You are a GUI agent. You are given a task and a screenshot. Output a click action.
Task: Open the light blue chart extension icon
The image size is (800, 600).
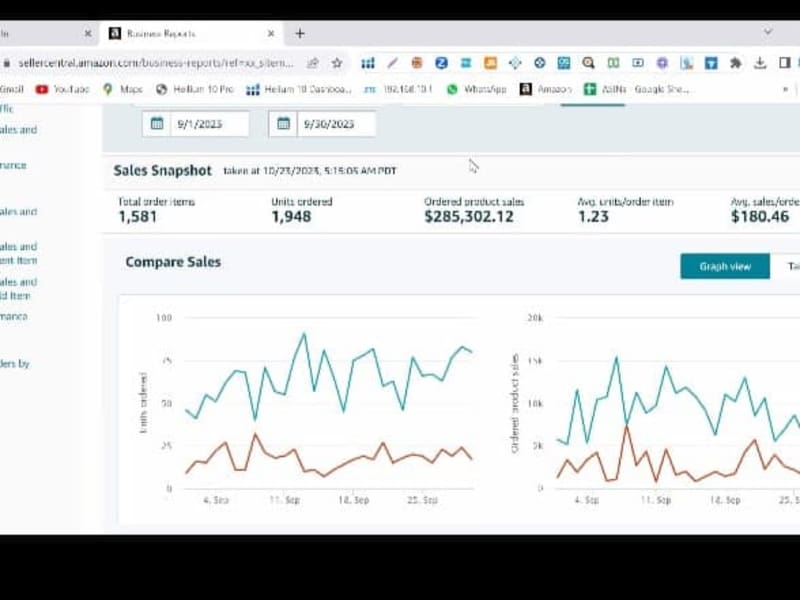686,63
